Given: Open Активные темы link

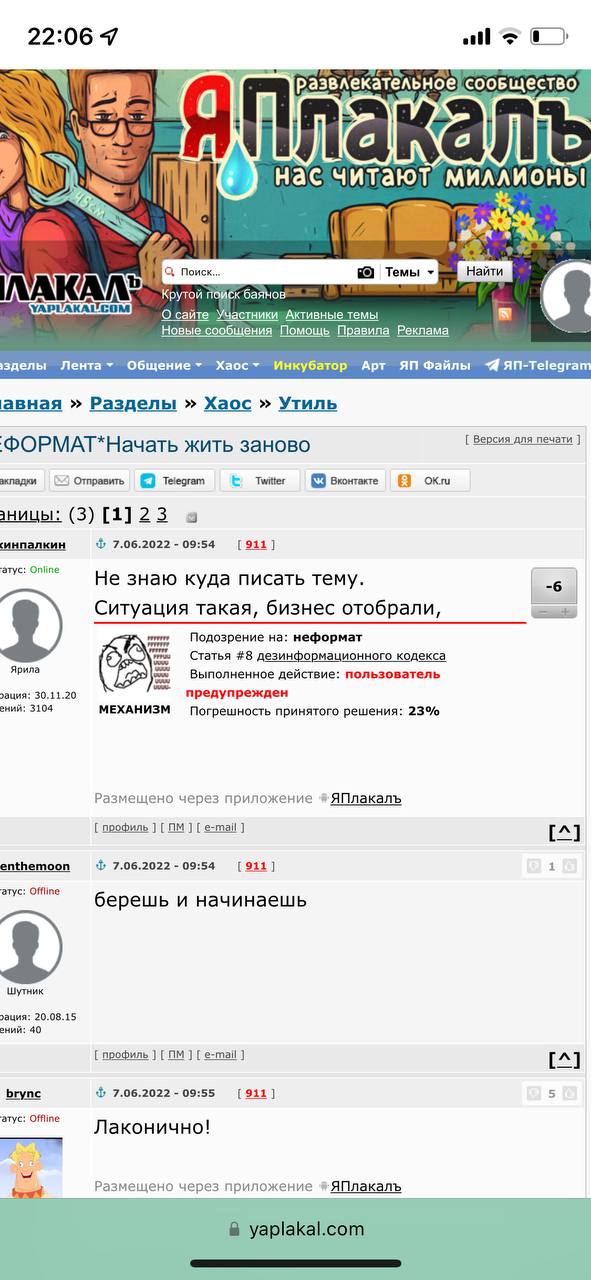Looking at the screenshot, I should click(332, 314).
